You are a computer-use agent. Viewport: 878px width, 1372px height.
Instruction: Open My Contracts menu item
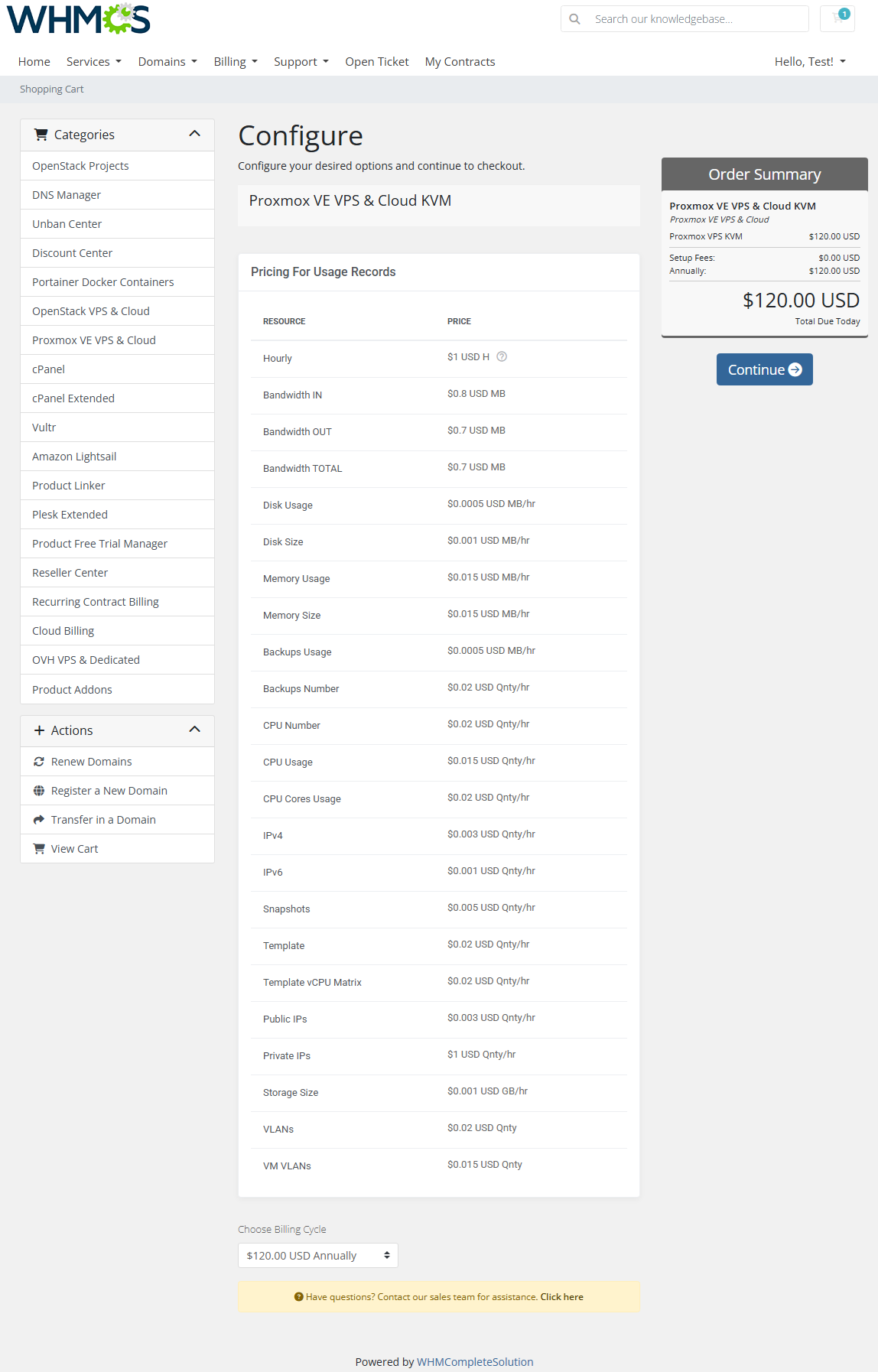pos(460,62)
